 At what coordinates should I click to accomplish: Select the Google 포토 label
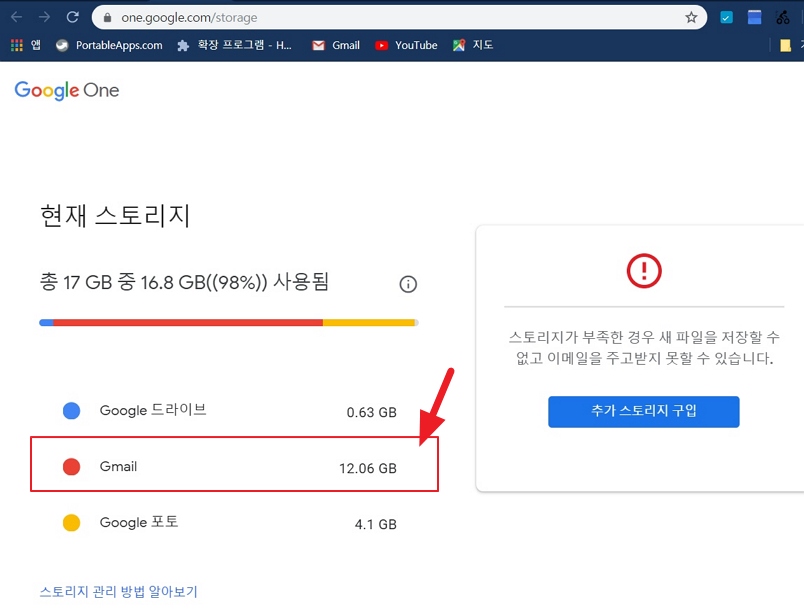coord(139,522)
